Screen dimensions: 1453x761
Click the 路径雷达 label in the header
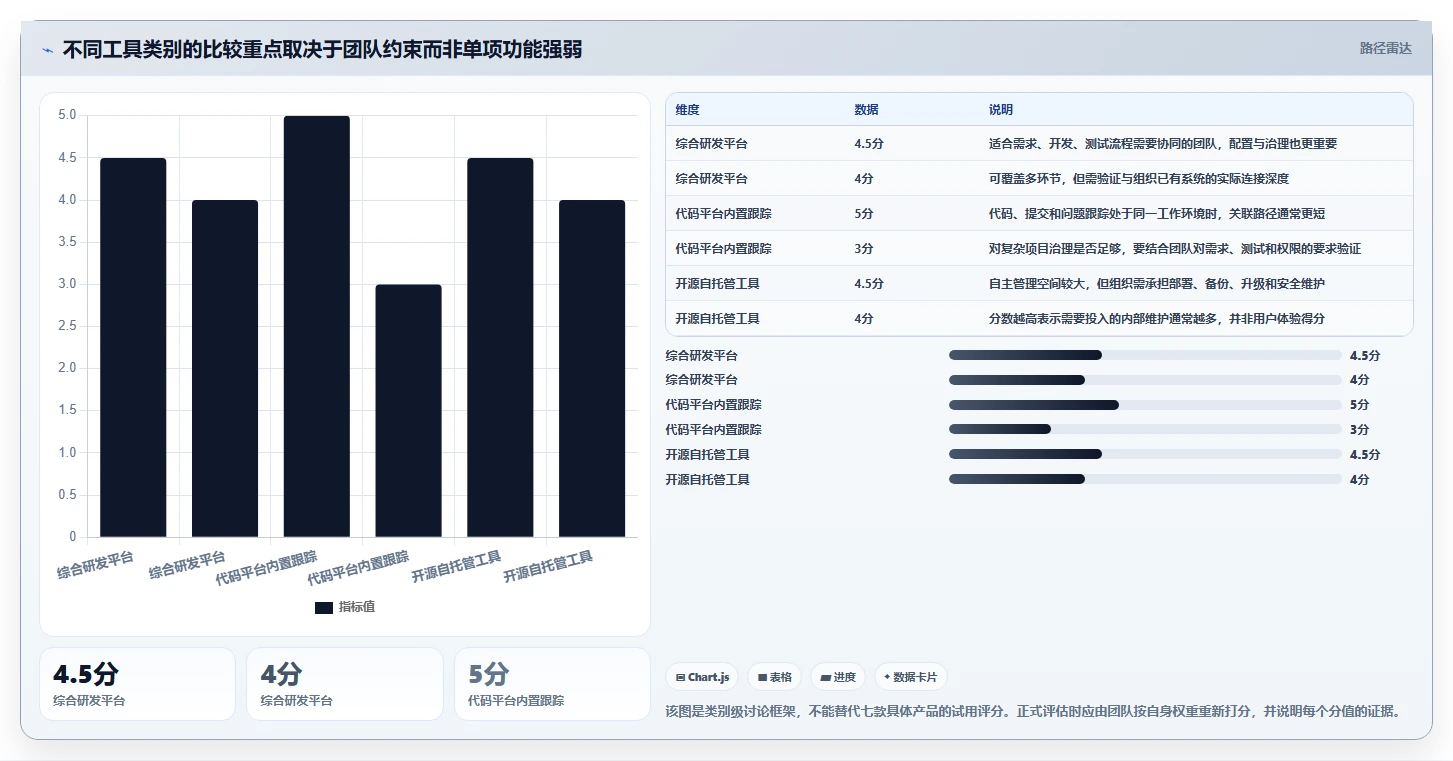click(x=1385, y=48)
